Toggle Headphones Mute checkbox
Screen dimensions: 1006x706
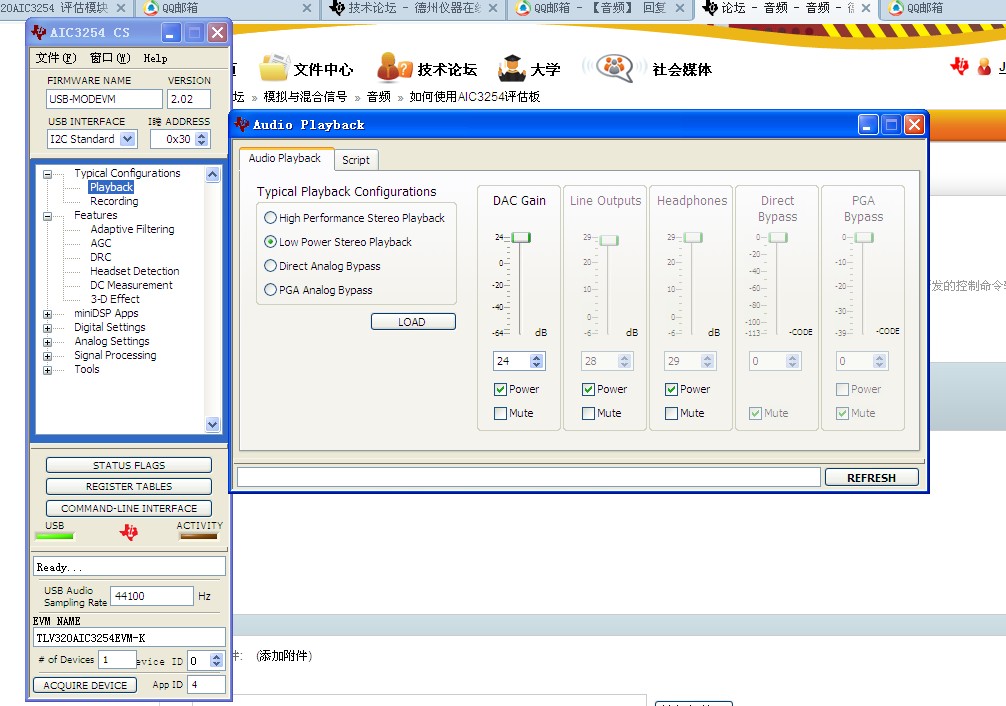pos(671,413)
